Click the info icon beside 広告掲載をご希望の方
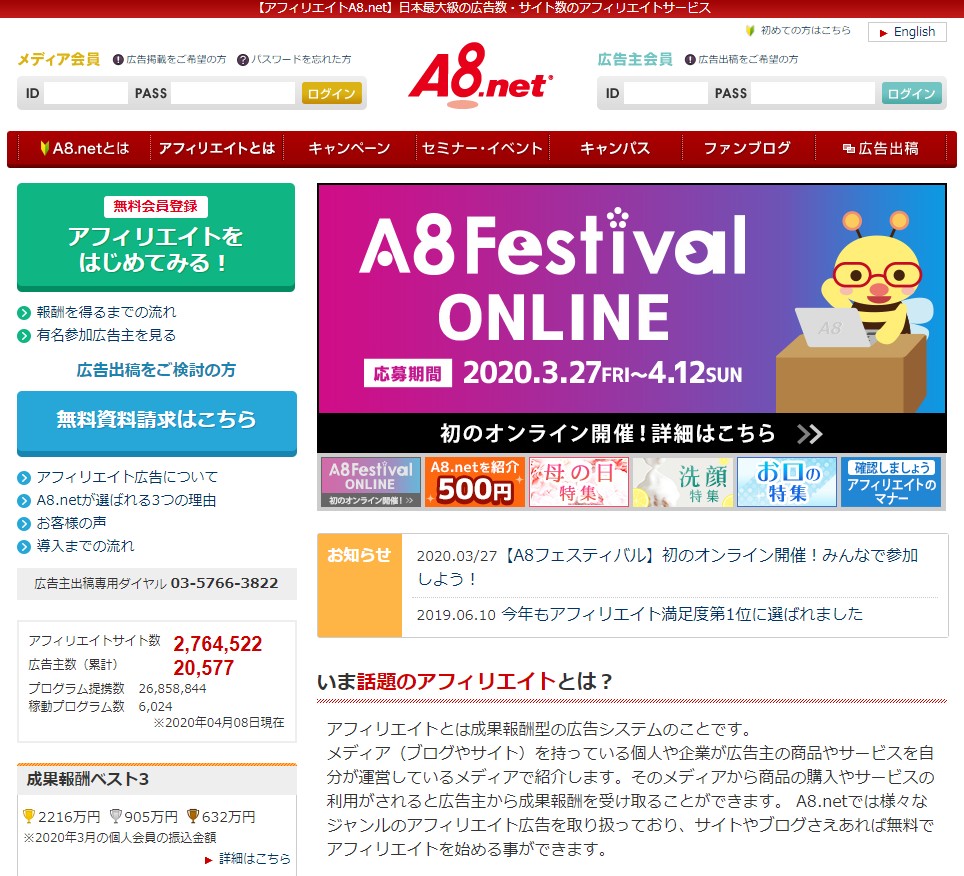The image size is (964, 876). point(118,60)
